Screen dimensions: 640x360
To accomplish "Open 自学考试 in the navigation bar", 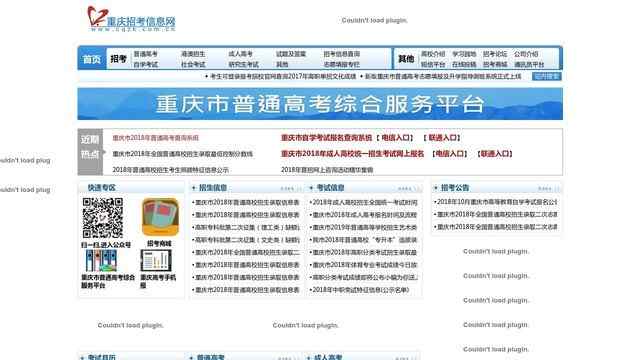I will (x=145, y=64).
